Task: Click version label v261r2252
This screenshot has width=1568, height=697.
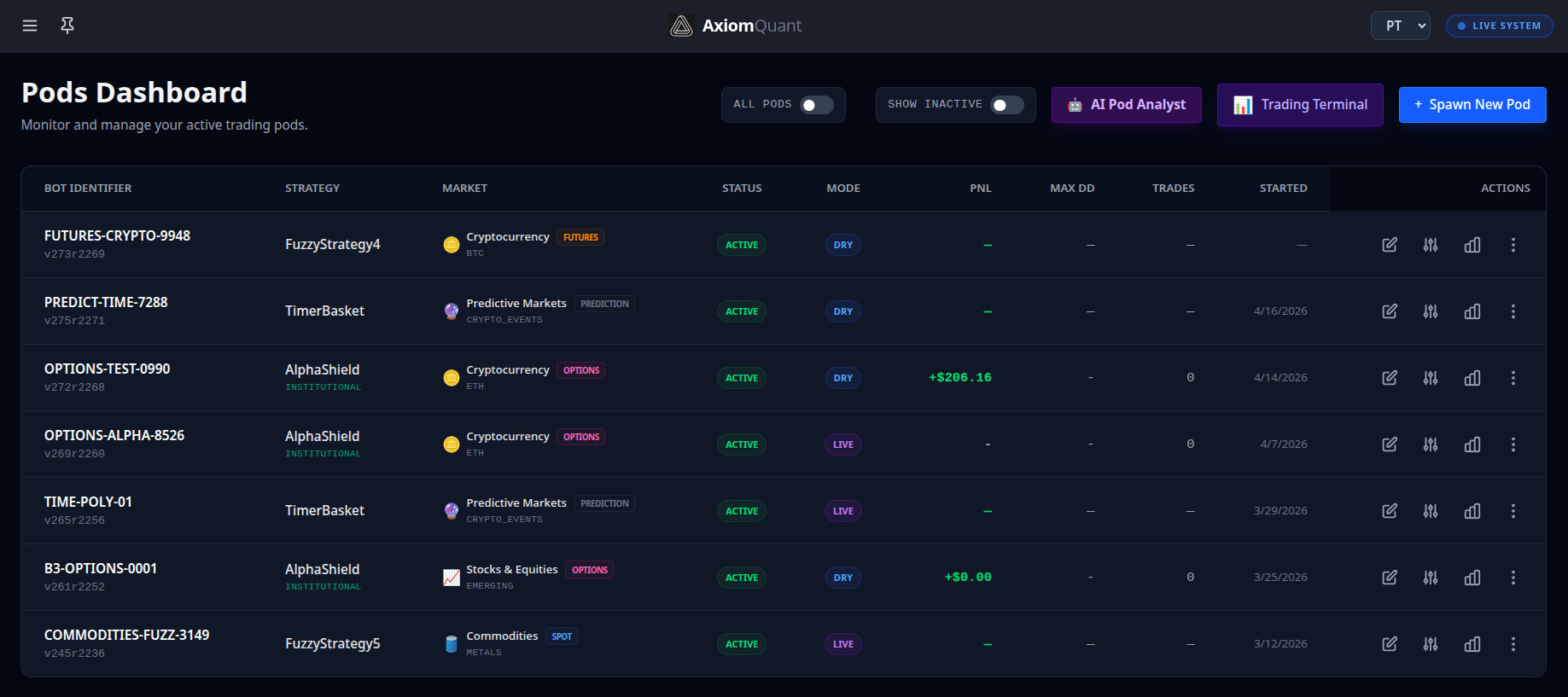Action: point(74,587)
